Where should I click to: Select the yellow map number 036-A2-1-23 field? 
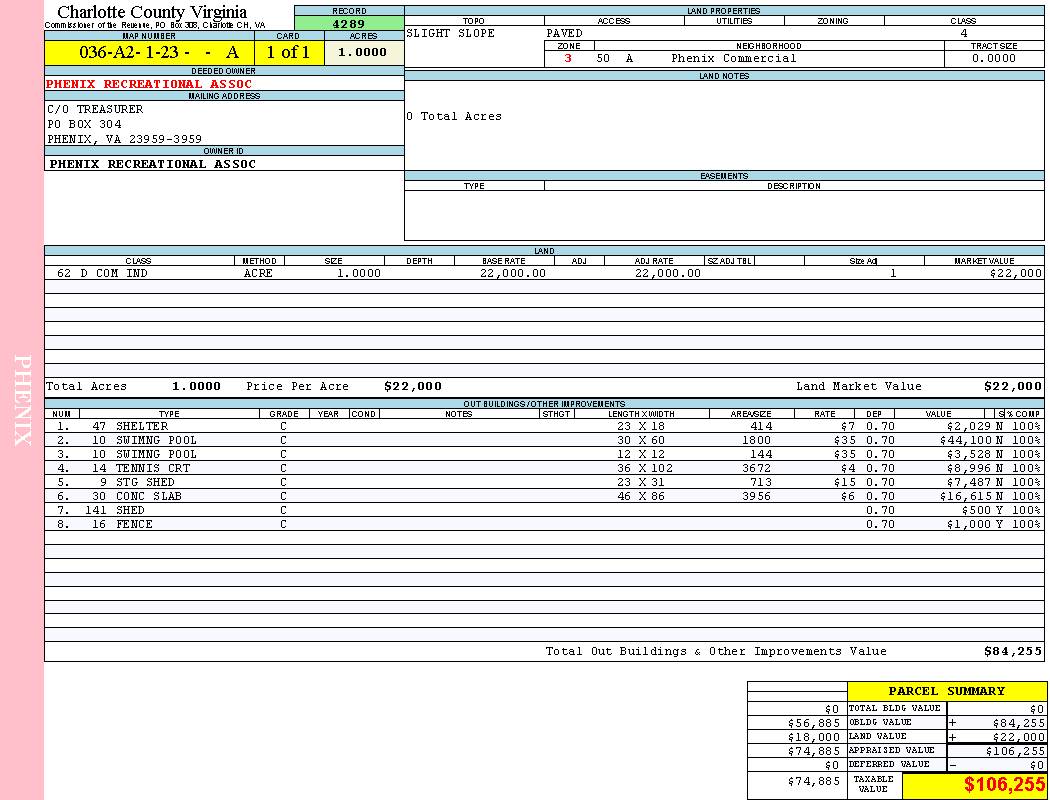coord(149,53)
